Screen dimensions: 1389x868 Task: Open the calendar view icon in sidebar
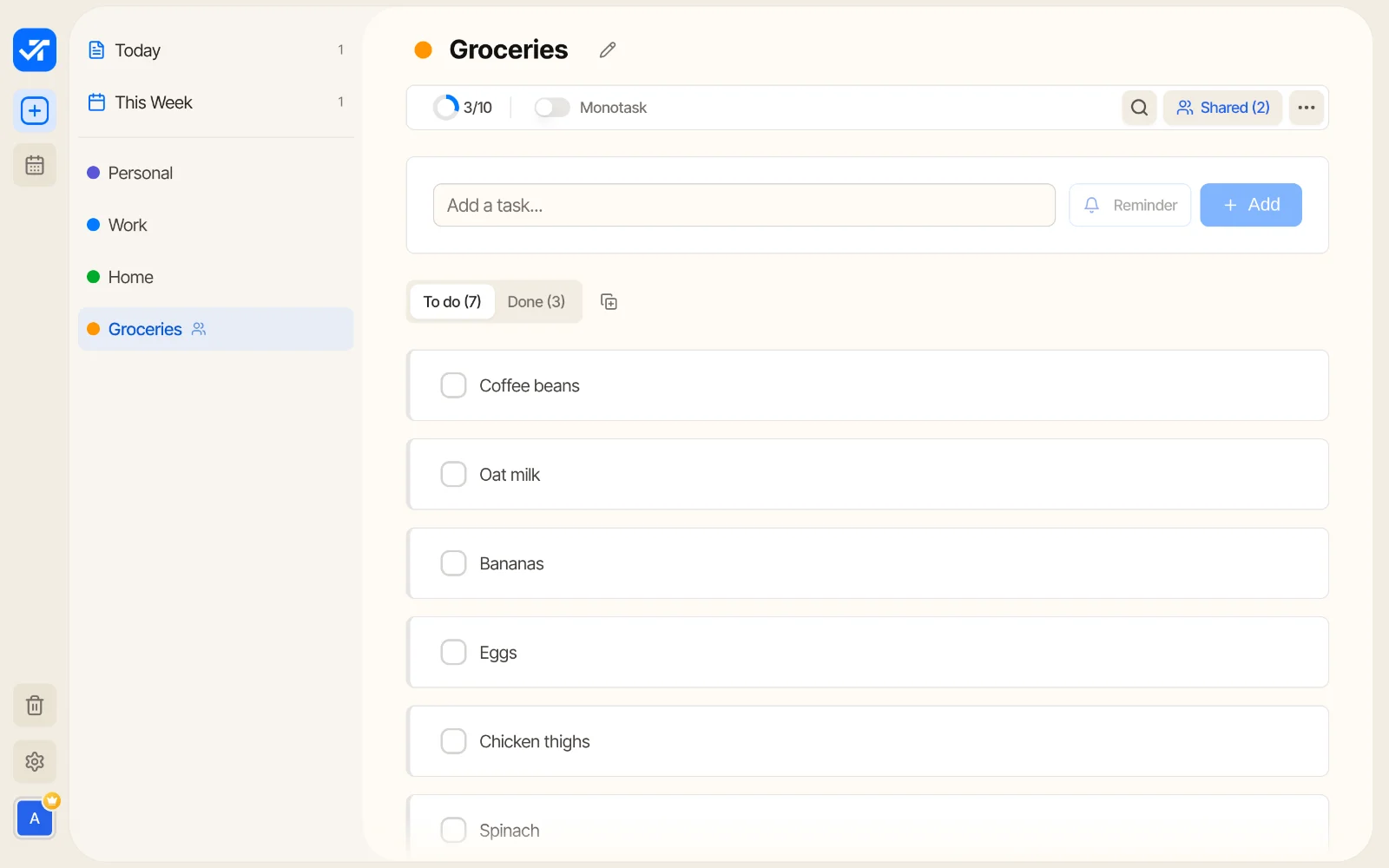tap(35, 165)
